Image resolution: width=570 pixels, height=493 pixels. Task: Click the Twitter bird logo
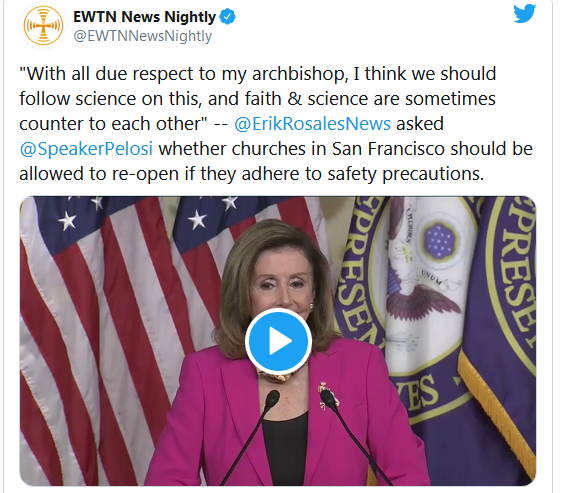(x=524, y=14)
